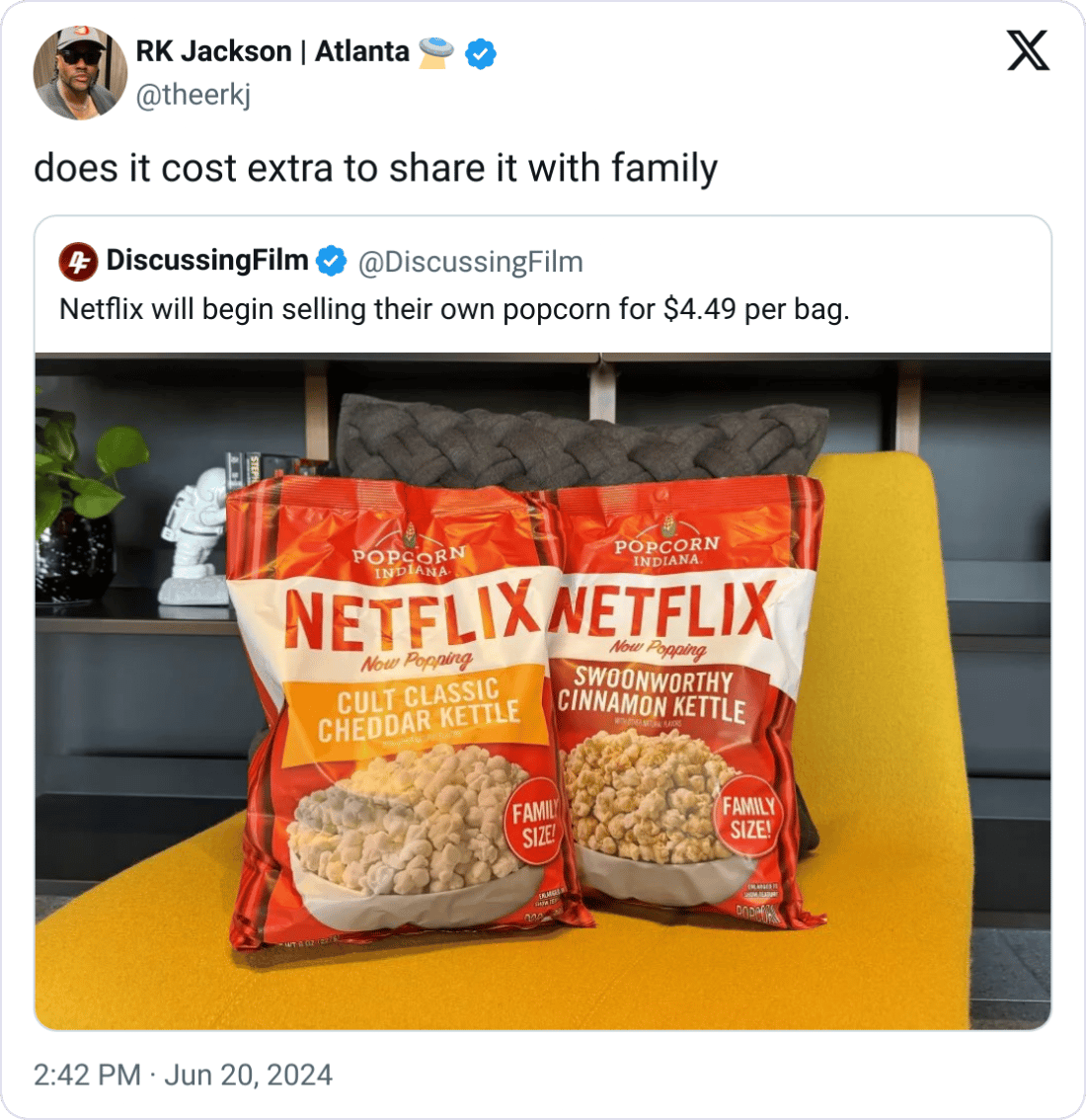Open the 2:42 PM timestamp link
The height and width of the screenshot is (1120, 1086).
(87, 1075)
